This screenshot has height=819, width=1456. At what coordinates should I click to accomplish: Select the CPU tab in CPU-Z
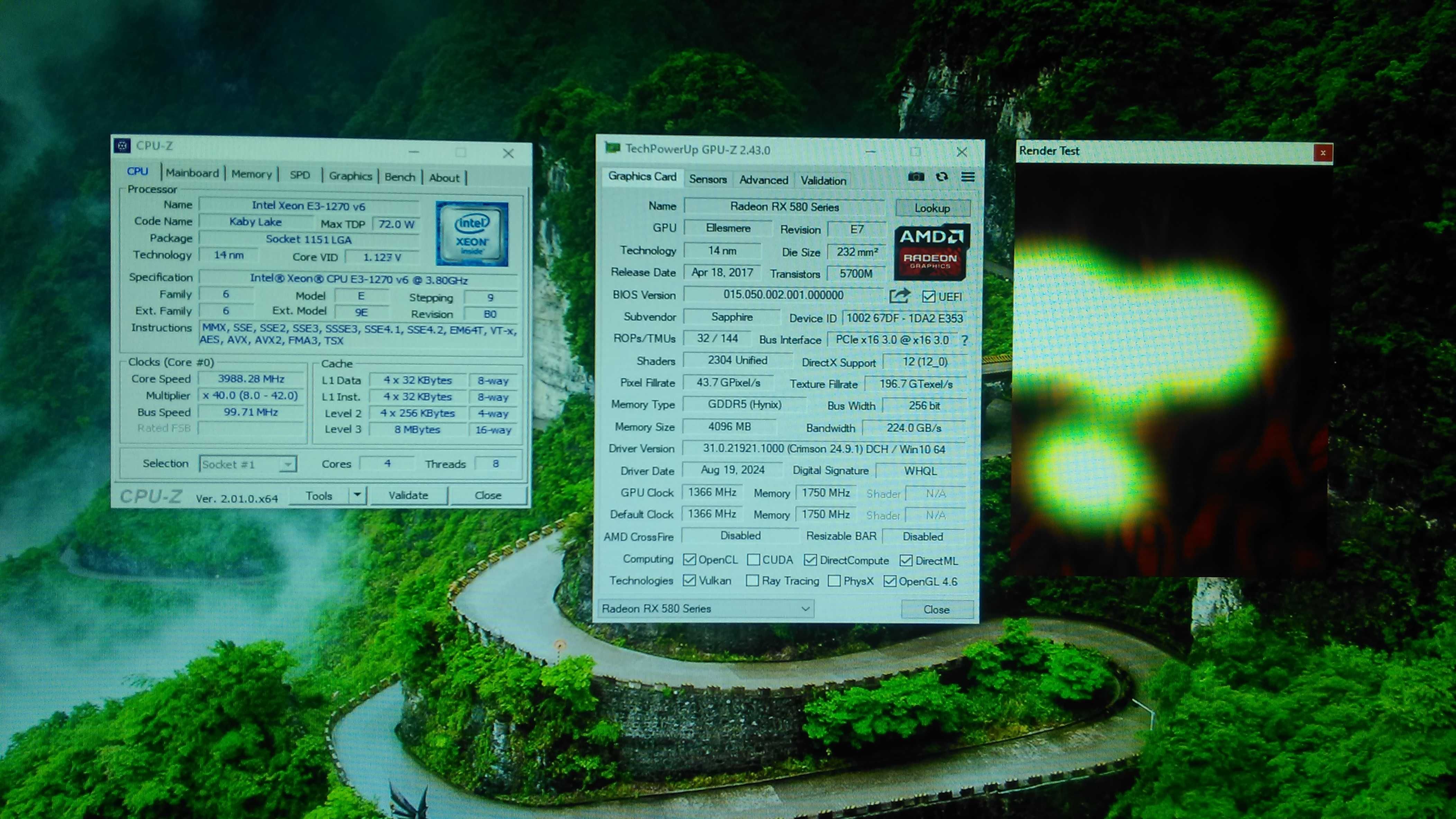point(137,171)
